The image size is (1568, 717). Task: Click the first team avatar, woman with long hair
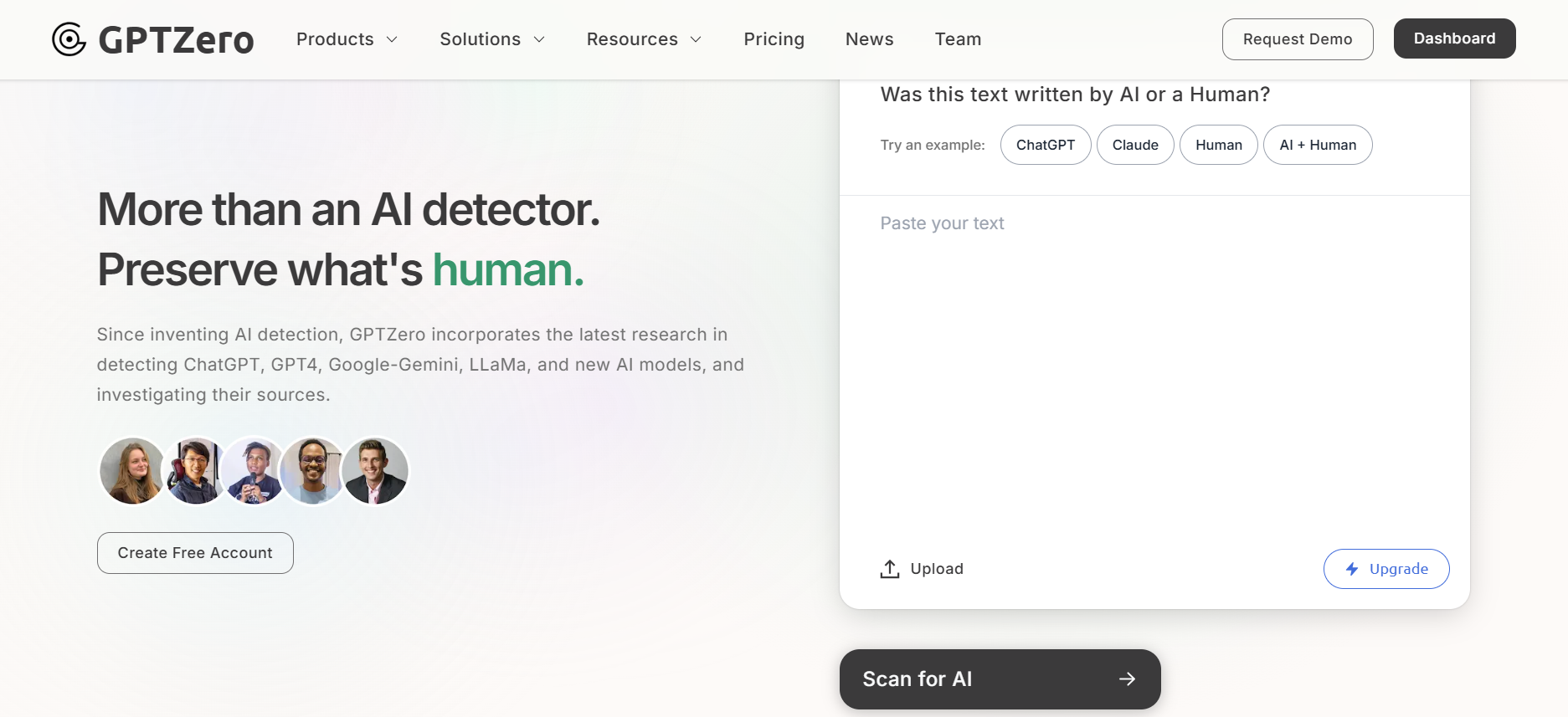pos(132,471)
